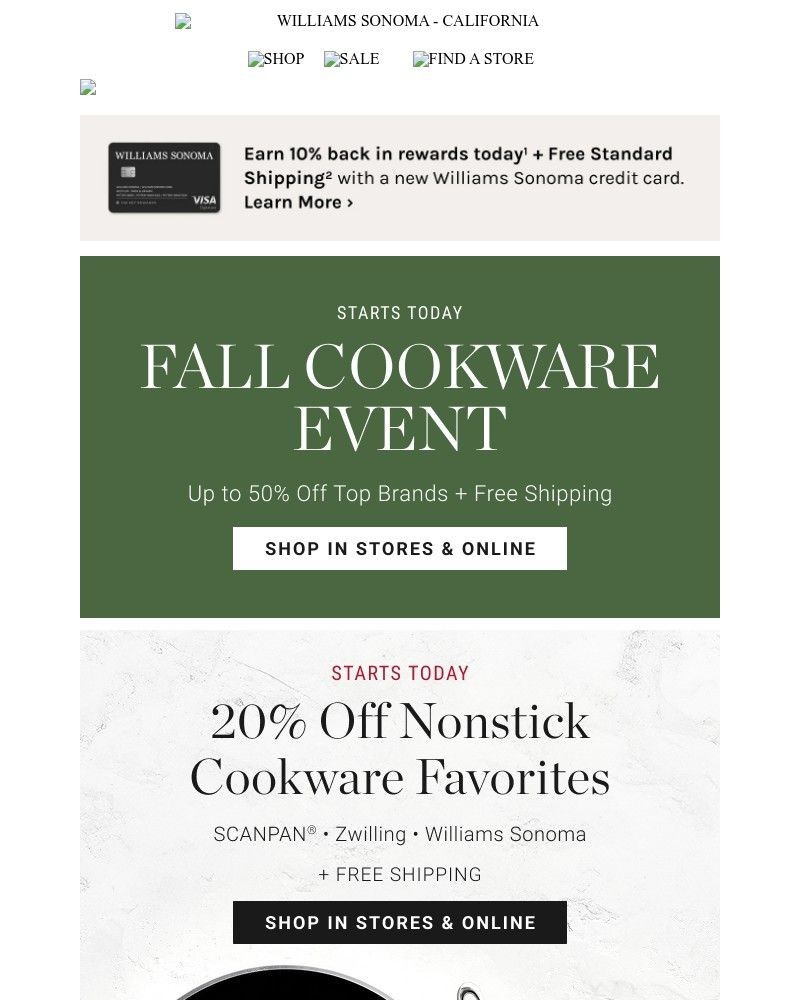The width and height of the screenshot is (800, 1000).
Task: Click the Williams Sonoma - California header text
Action: click(408, 21)
